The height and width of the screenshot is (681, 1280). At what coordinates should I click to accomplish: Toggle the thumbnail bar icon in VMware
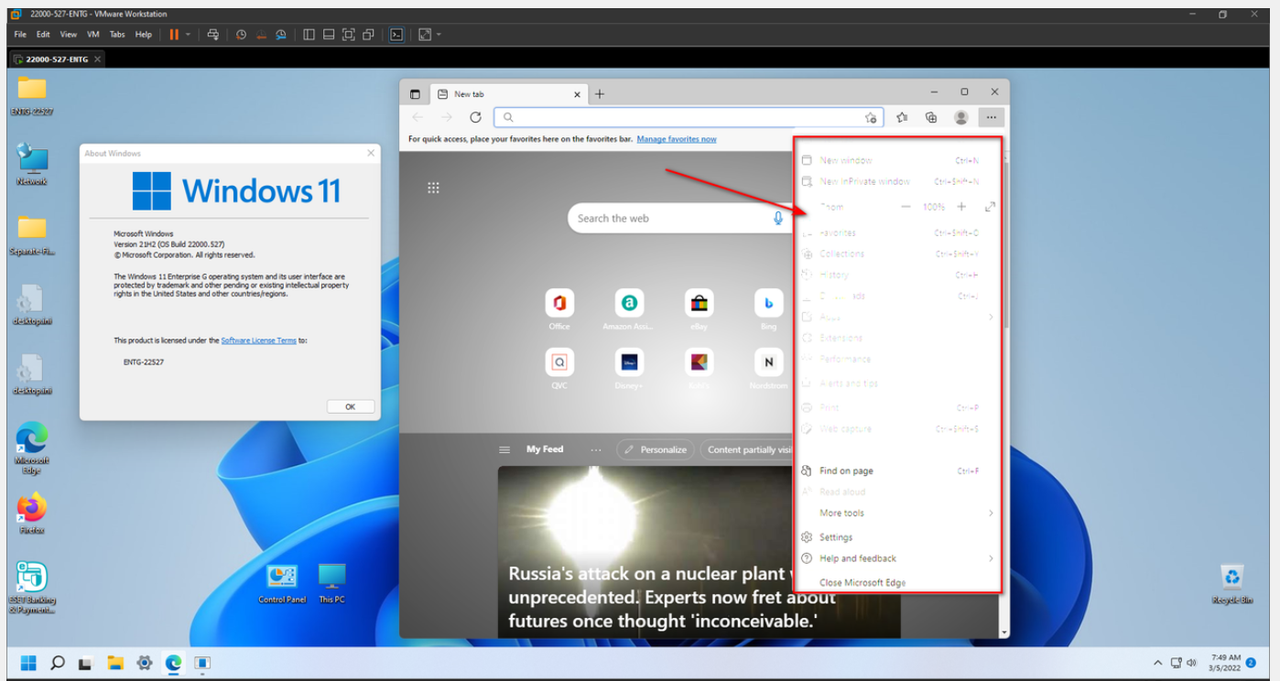328,34
